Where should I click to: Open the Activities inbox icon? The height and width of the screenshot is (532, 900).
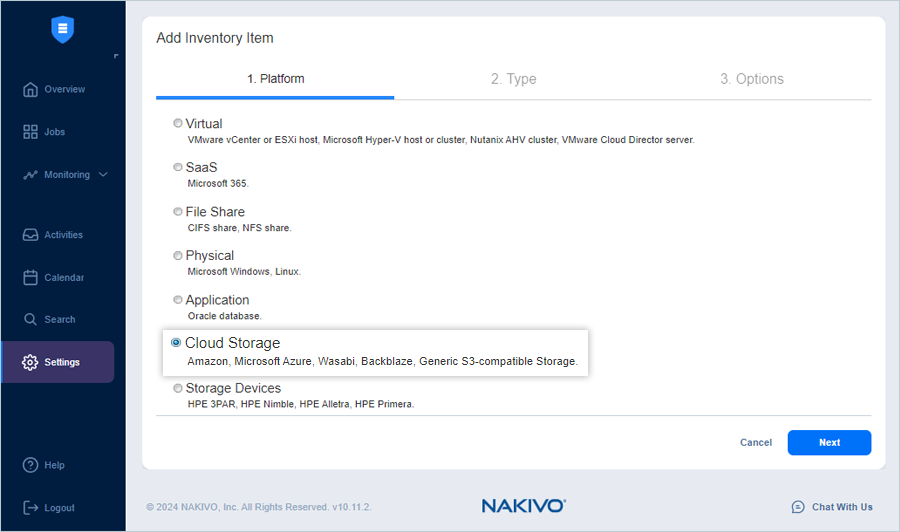pyautogui.click(x=30, y=235)
